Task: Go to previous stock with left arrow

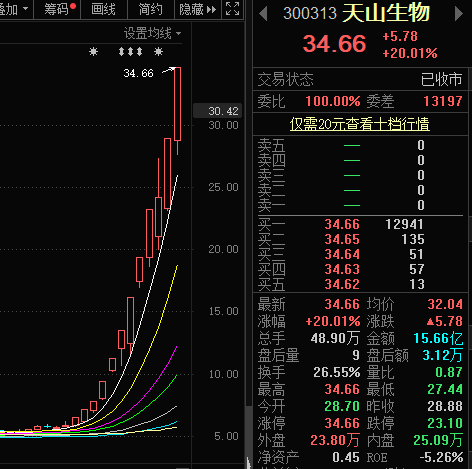Action: pos(263,14)
